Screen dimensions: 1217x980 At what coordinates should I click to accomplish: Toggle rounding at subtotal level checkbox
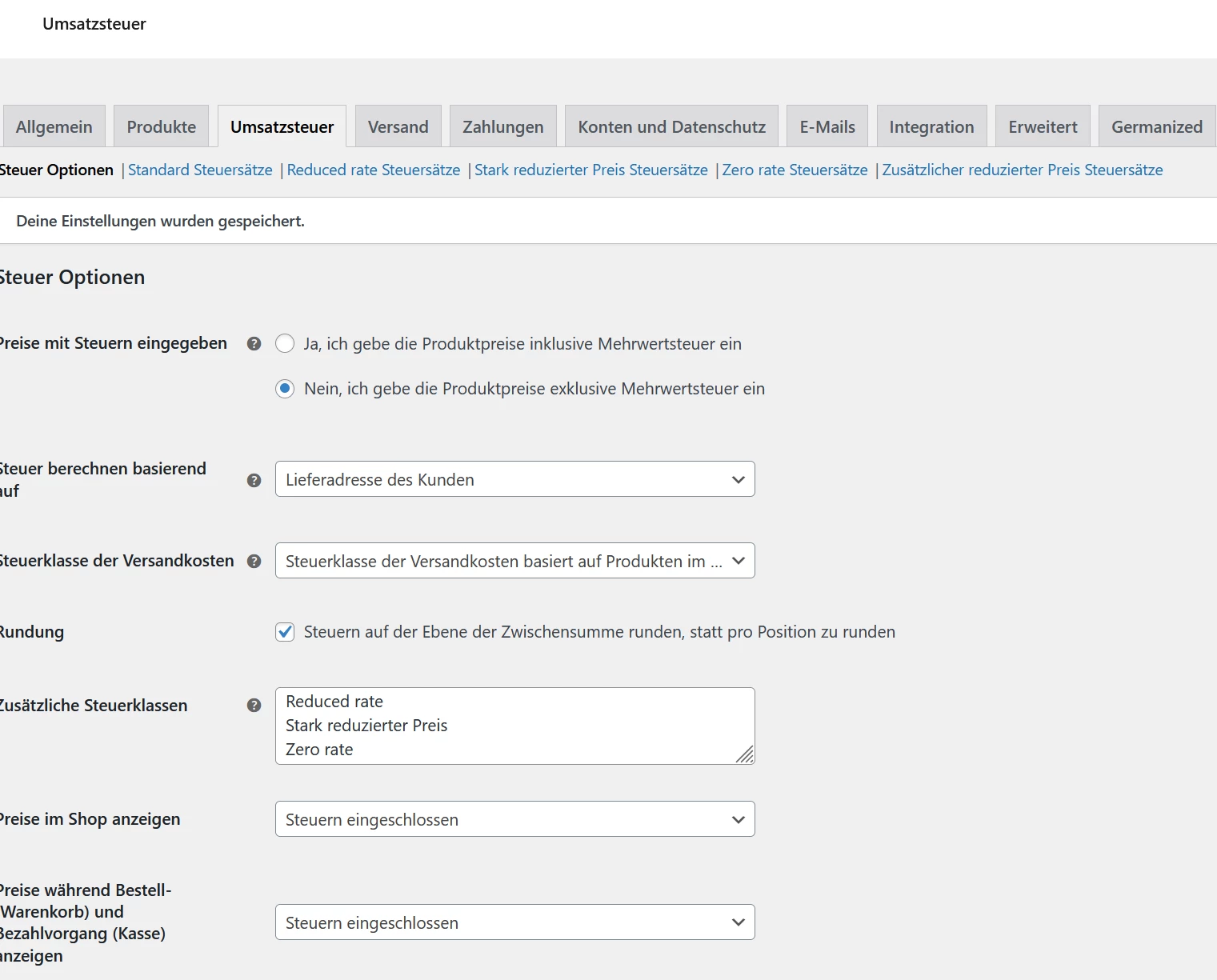pyautogui.click(x=285, y=632)
